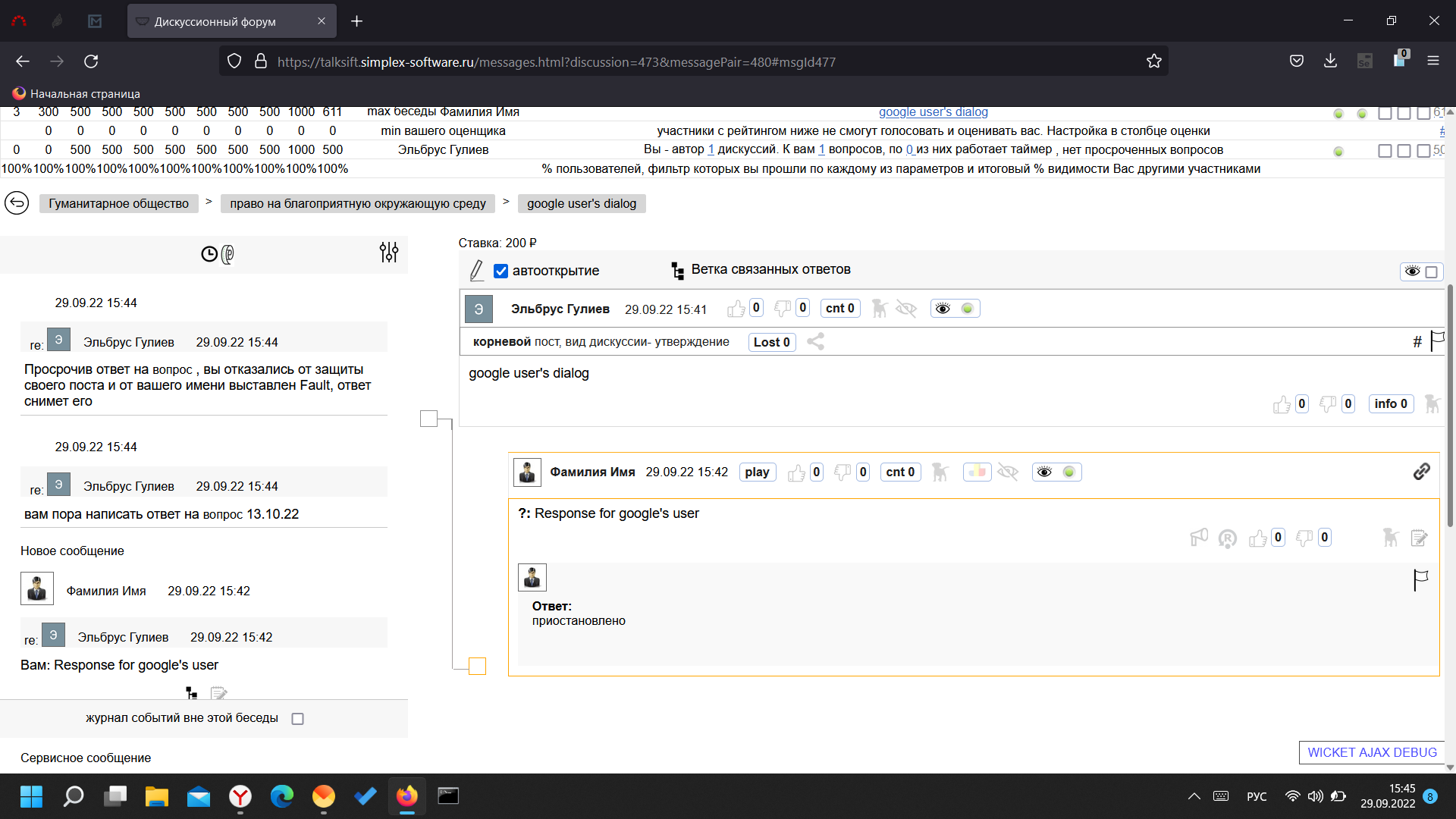Click the info 0 button
1456x819 pixels.
[x=1391, y=404]
